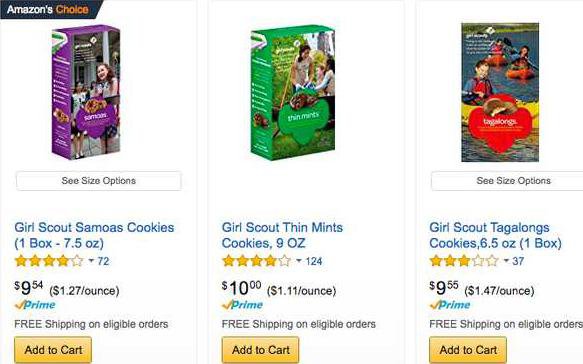Open Girl Scout Tagalongs Cookies title link
This screenshot has height=364, width=583.
(495, 235)
